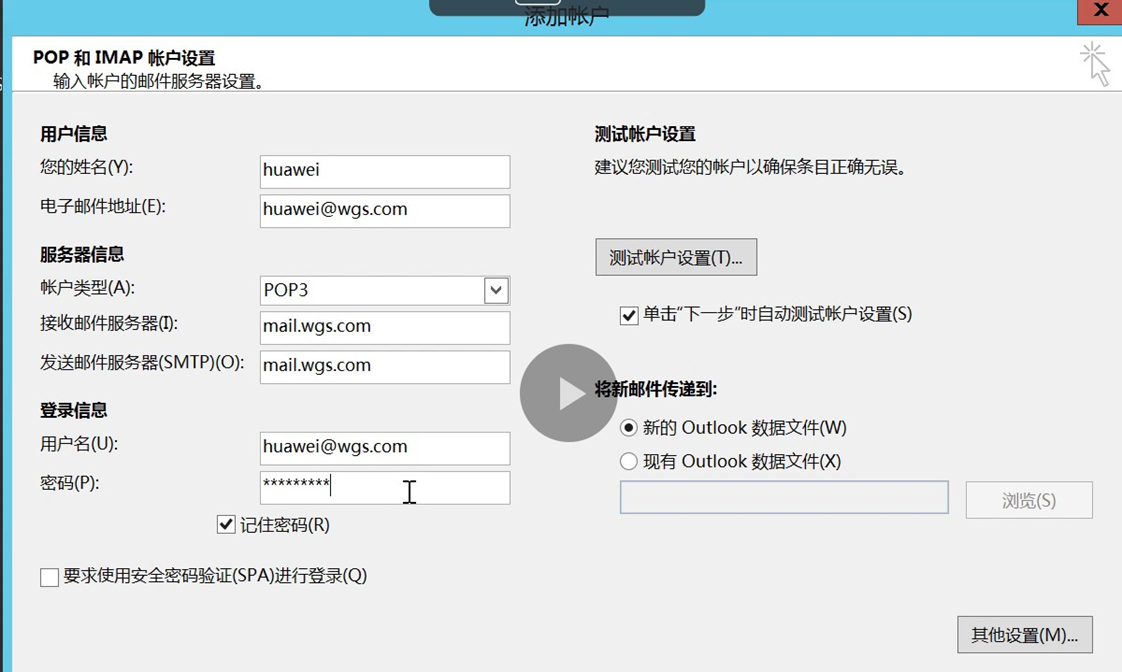Click the Your Name field containing huawei
The height and width of the screenshot is (672, 1122).
click(385, 172)
